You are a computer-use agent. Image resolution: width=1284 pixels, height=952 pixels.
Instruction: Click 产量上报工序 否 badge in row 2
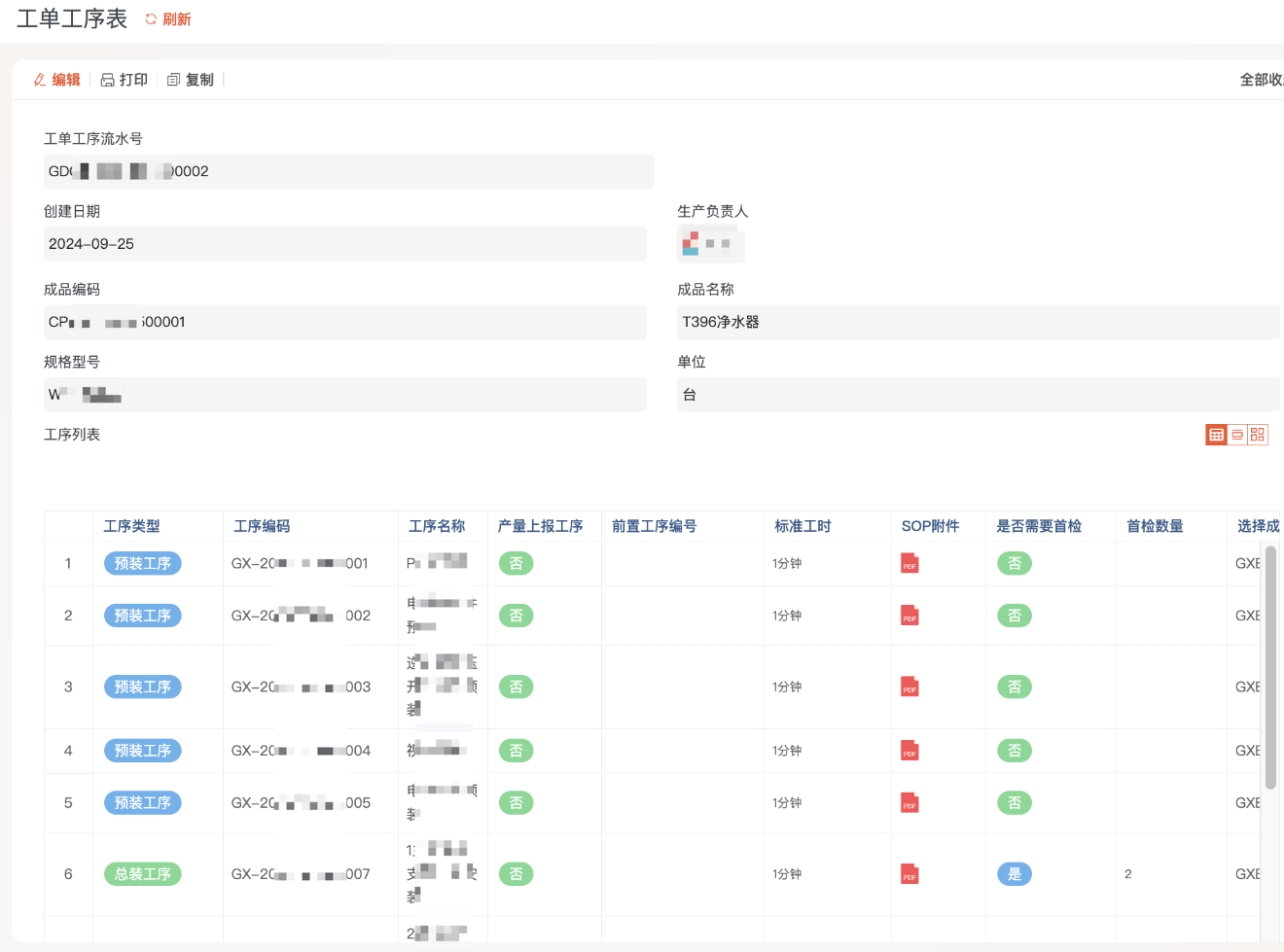[x=517, y=616]
